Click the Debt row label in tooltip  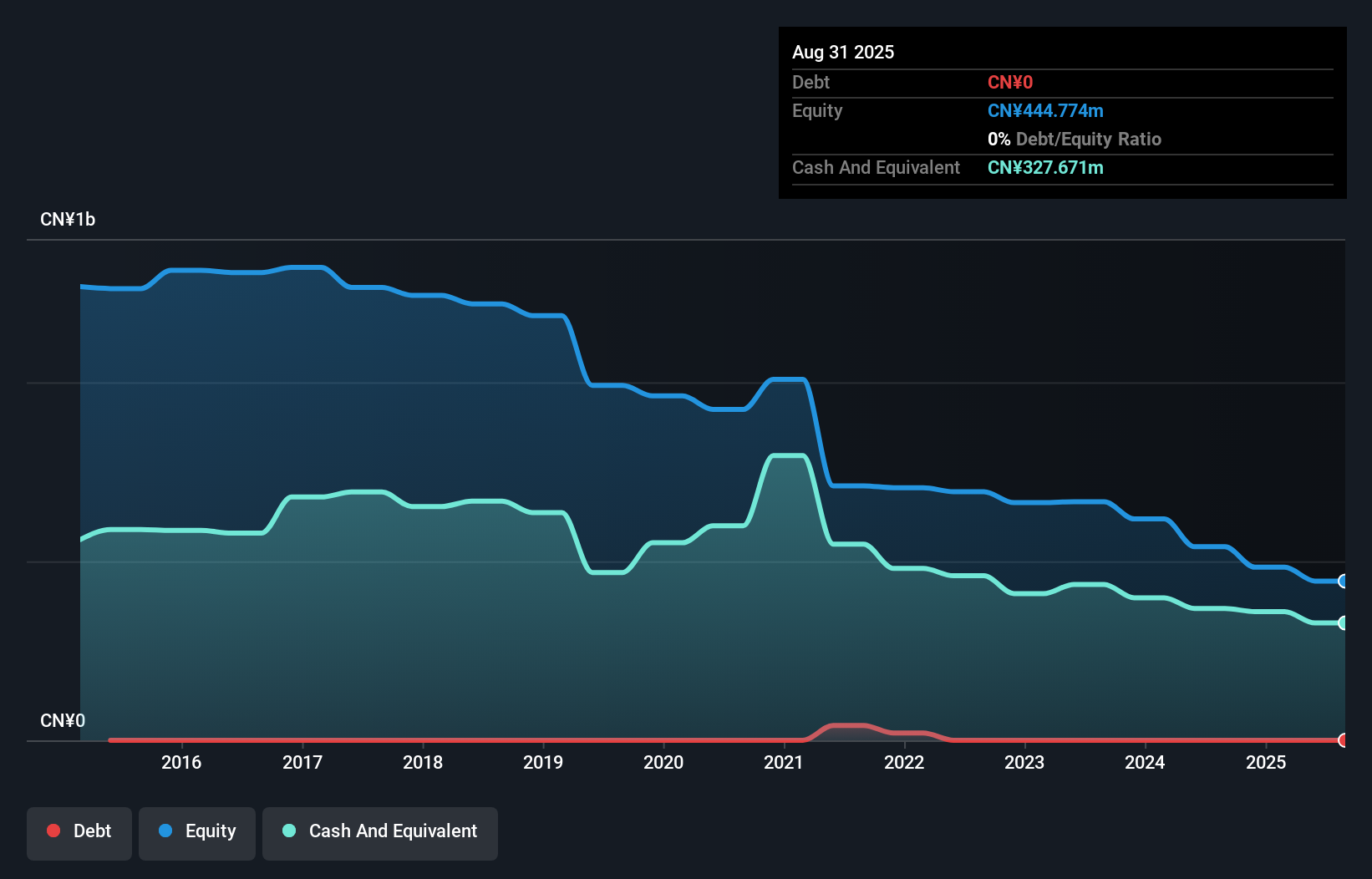point(810,82)
